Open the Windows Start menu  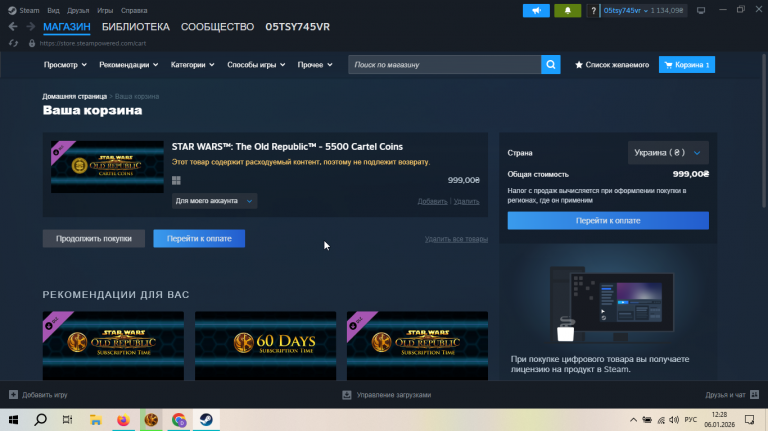click(x=13, y=420)
